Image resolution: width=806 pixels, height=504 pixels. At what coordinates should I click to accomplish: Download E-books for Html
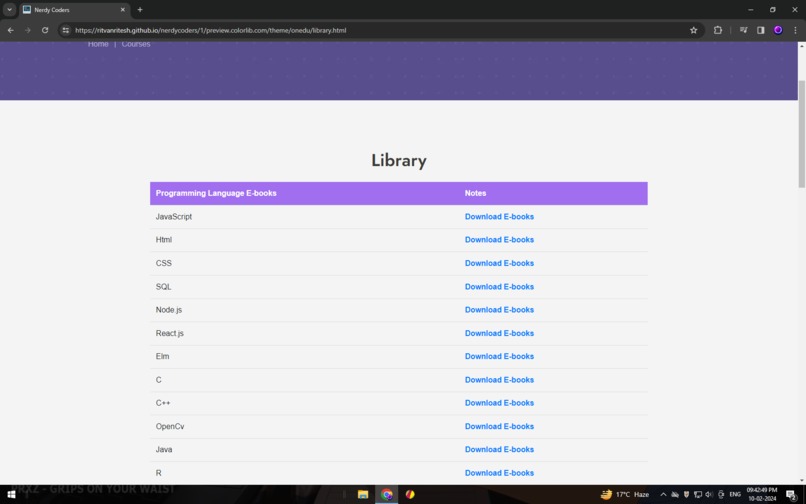coord(499,240)
